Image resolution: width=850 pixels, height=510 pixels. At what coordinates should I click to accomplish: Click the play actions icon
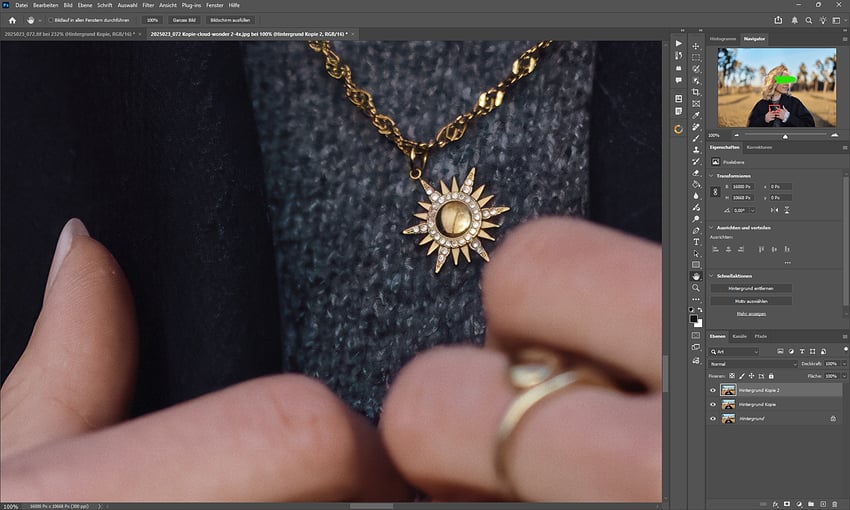click(x=679, y=45)
